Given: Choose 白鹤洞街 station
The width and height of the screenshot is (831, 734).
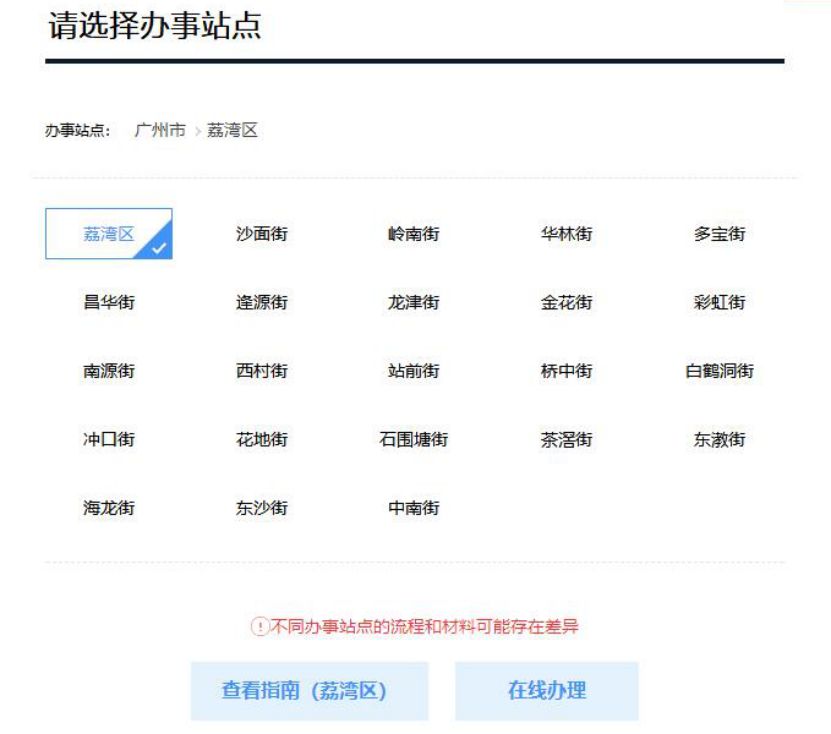Looking at the screenshot, I should [x=719, y=371].
